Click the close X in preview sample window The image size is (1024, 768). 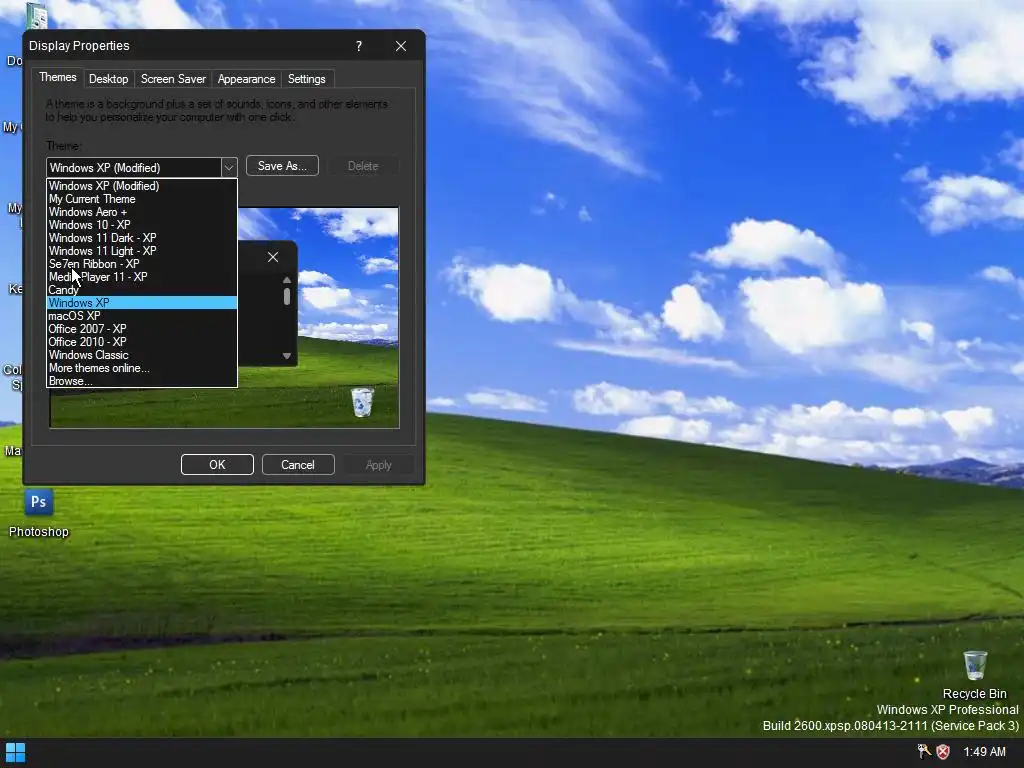pyautogui.click(x=273, y=257)
